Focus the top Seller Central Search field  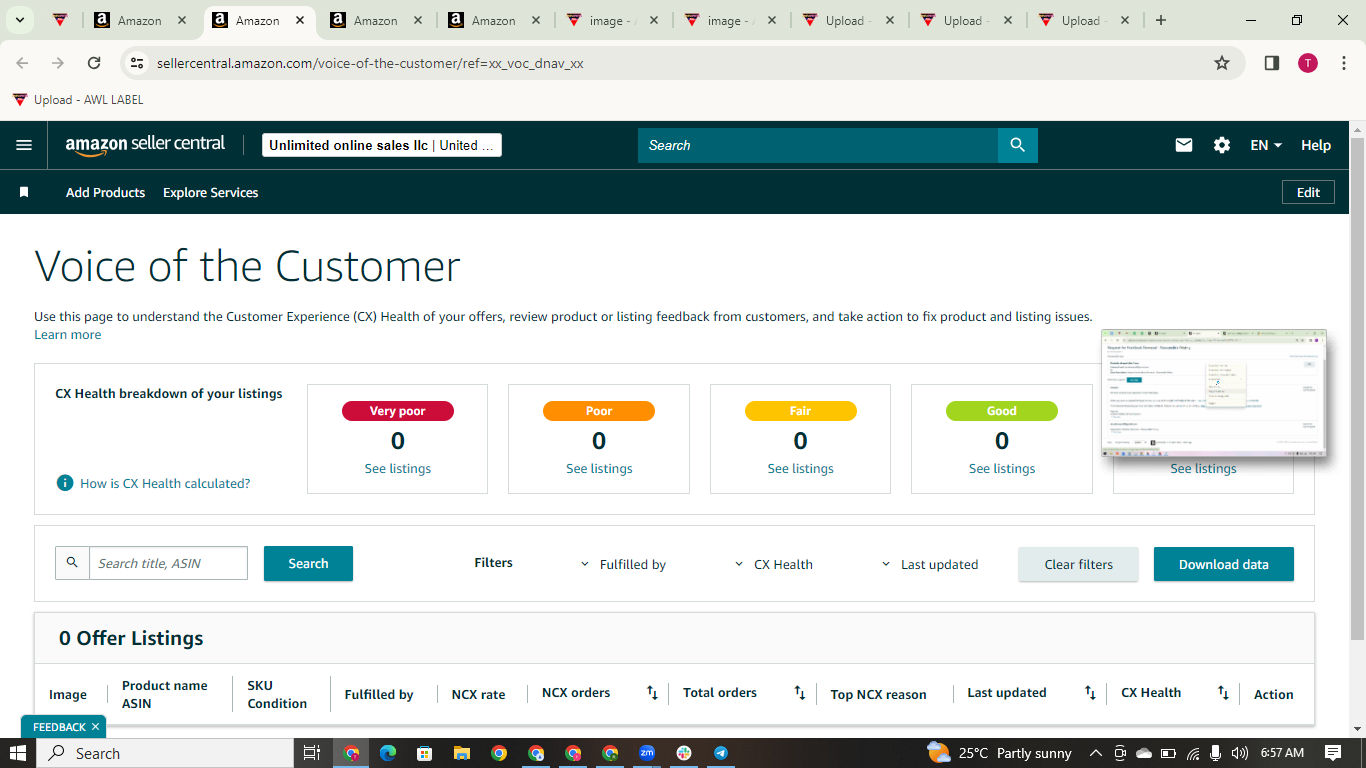click(x=818, y=145)
